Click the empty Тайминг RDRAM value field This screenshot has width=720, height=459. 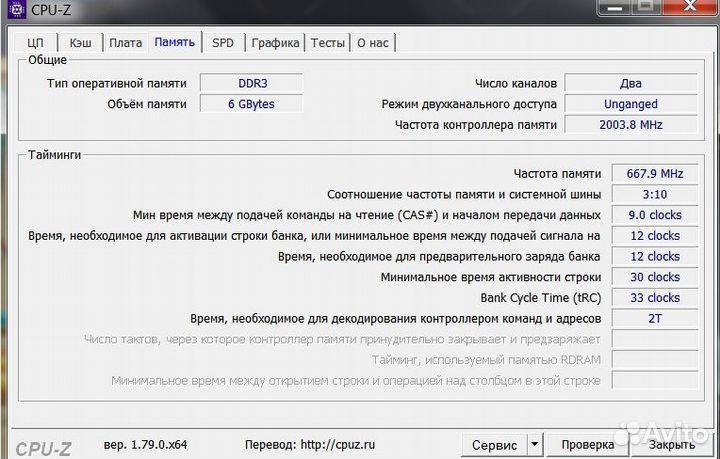pyautogui.click(x=655, y=360)
